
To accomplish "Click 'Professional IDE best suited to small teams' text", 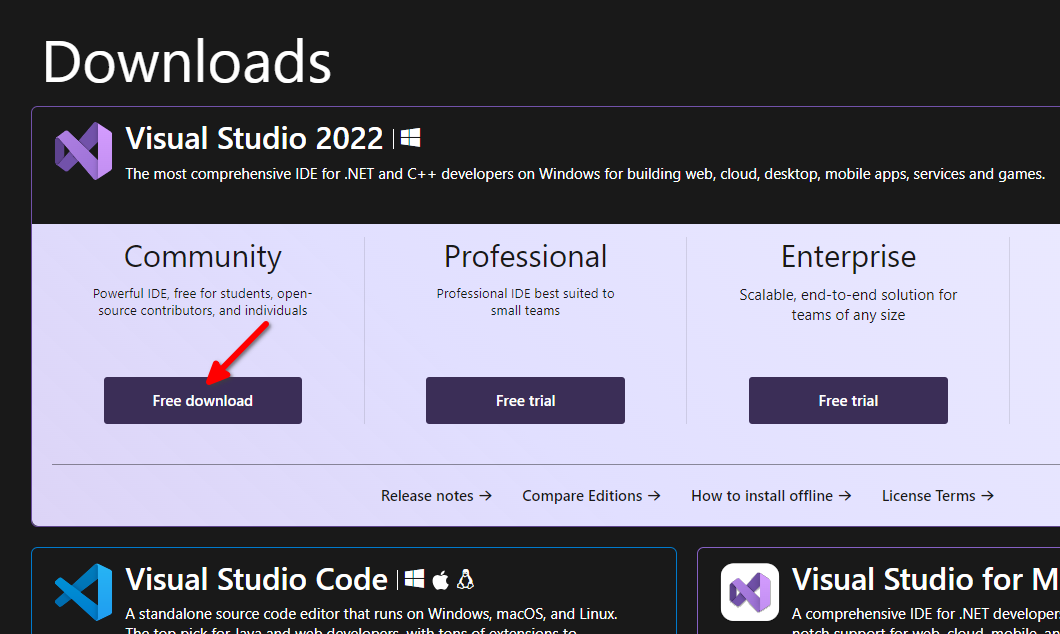I will point(525,302).
